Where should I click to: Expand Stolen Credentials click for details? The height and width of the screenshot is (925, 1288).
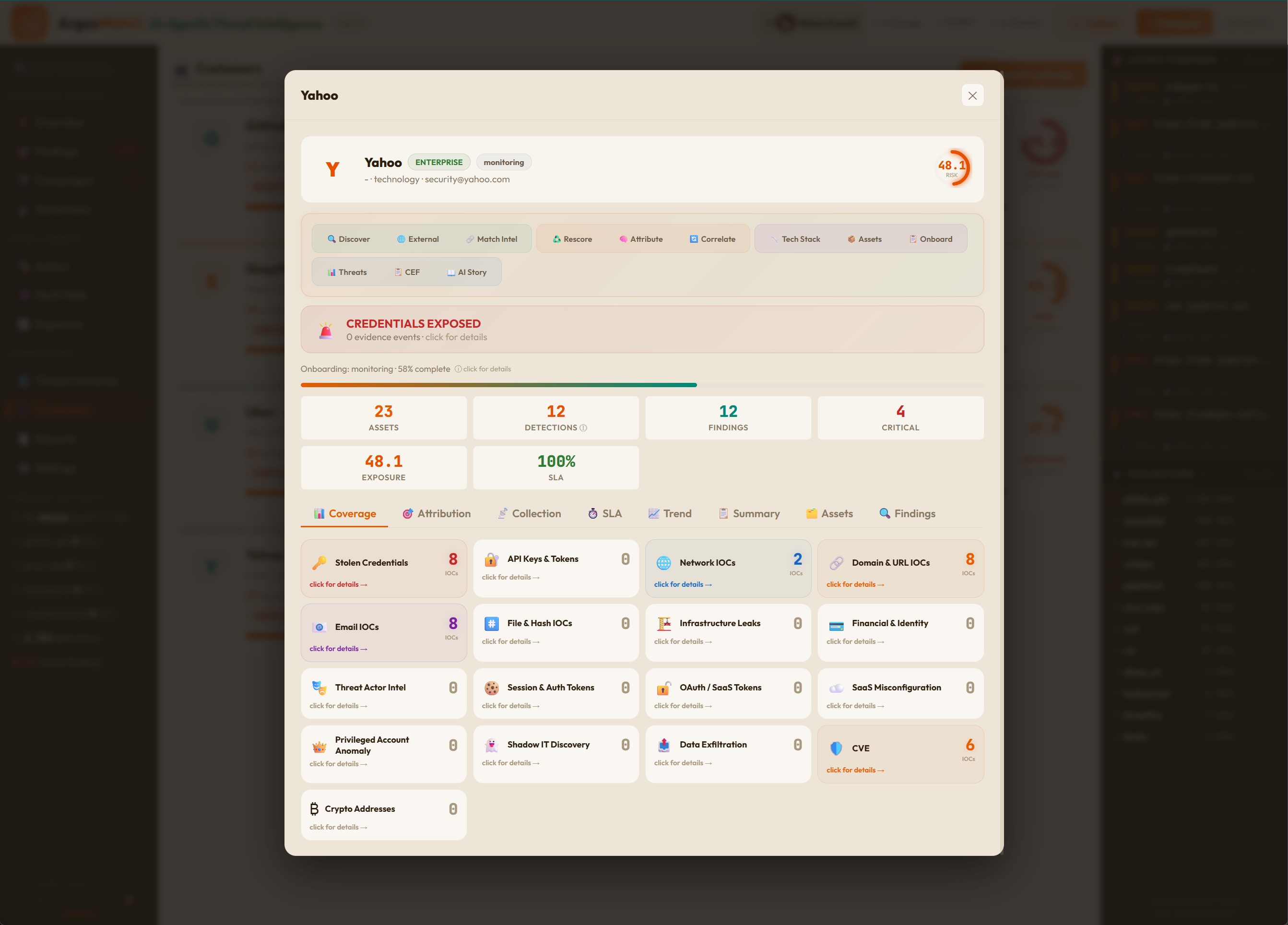pos(338,584)
